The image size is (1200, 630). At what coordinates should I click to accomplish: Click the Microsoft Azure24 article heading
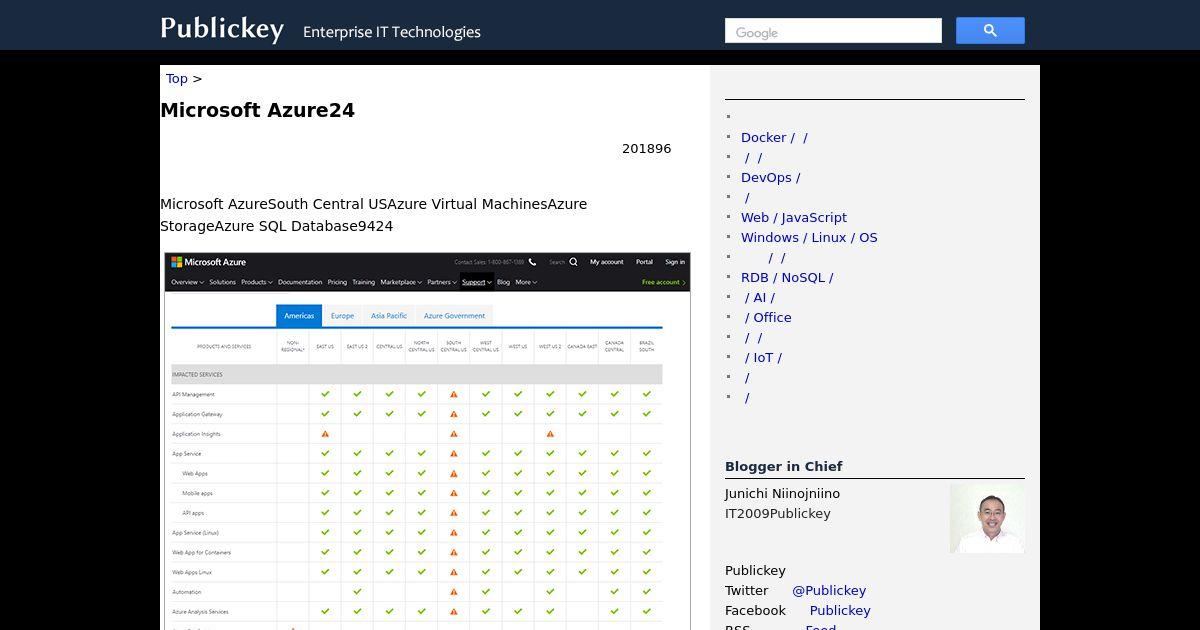tap(258, 110)
